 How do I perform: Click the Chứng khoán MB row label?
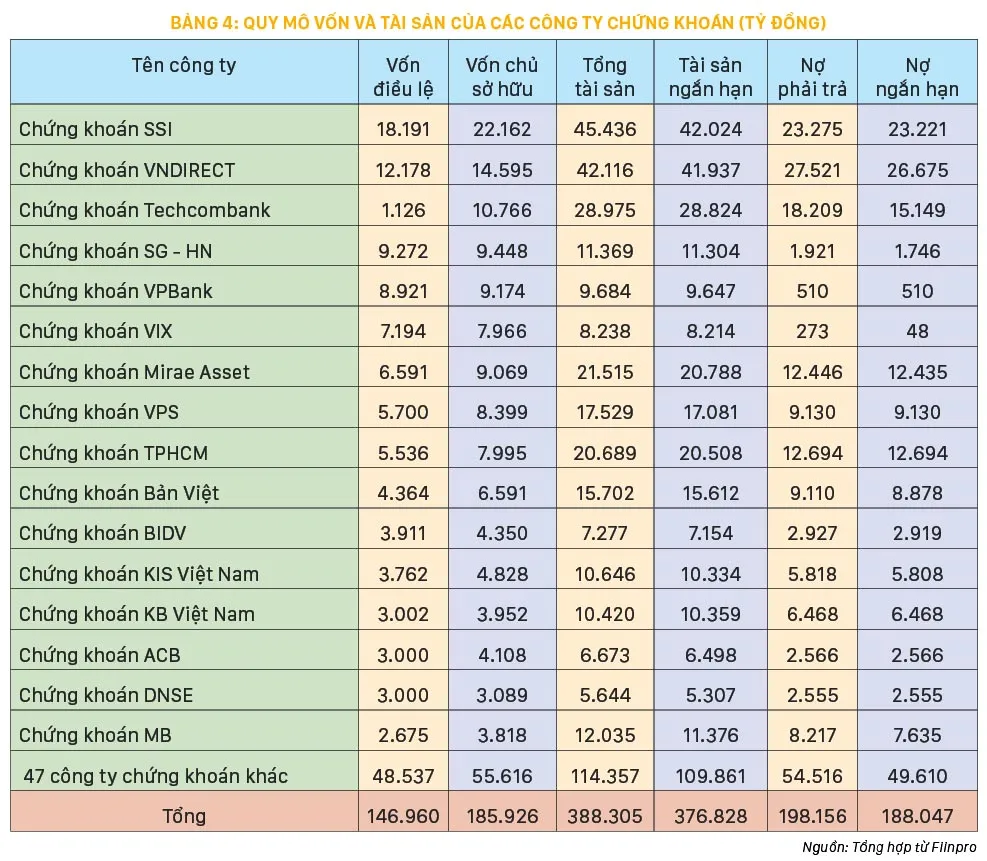point(95,735)
